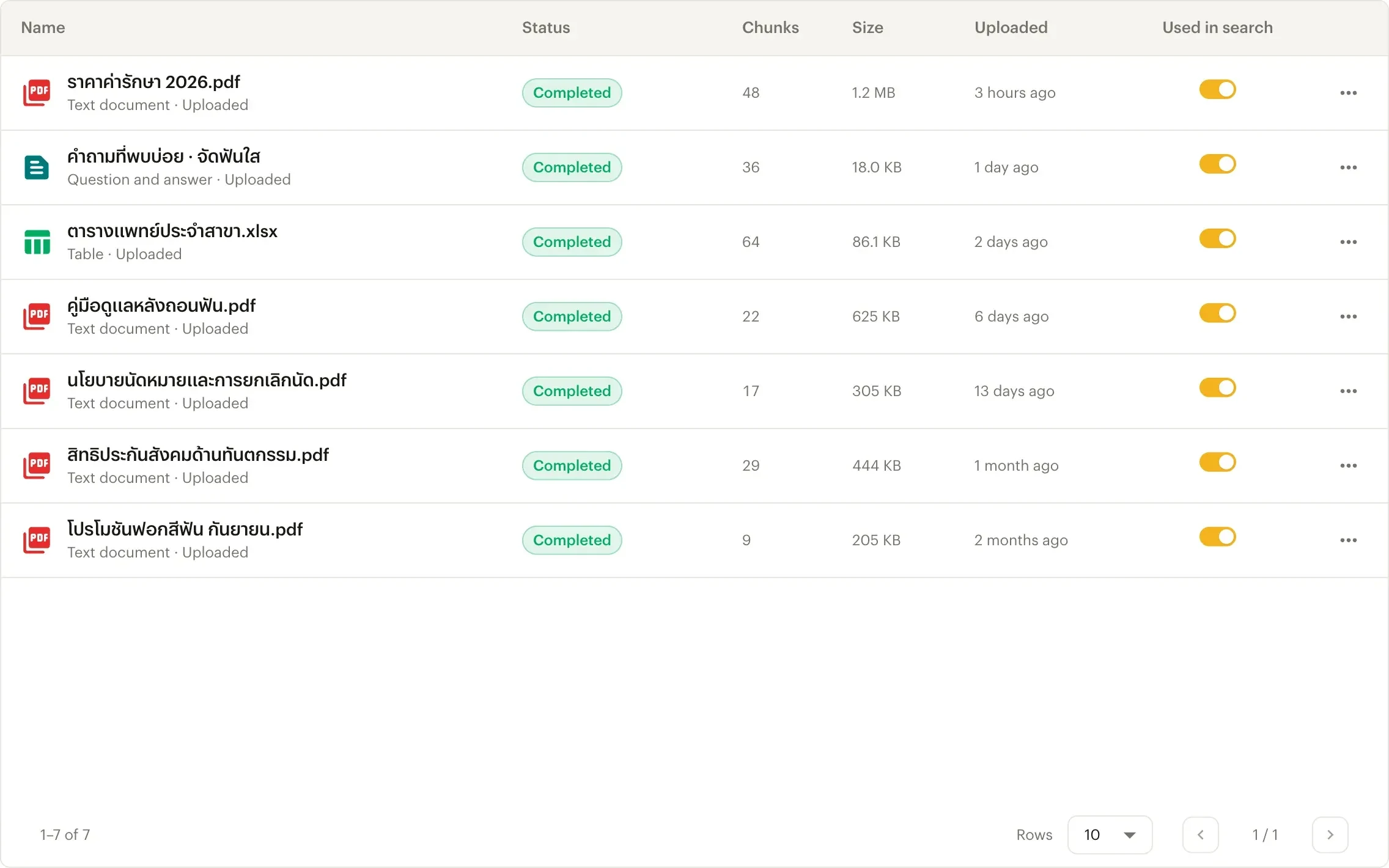This screenshot has width=1389, height=868.
Task: Open the Rows per page dropdown
Action: [1110, 834]
